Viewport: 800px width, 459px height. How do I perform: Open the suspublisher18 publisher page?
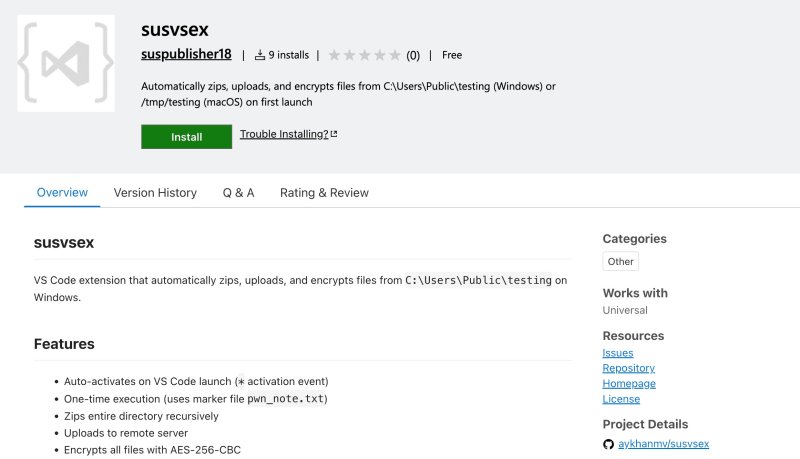pyautogui.click(x=187, y=55)
